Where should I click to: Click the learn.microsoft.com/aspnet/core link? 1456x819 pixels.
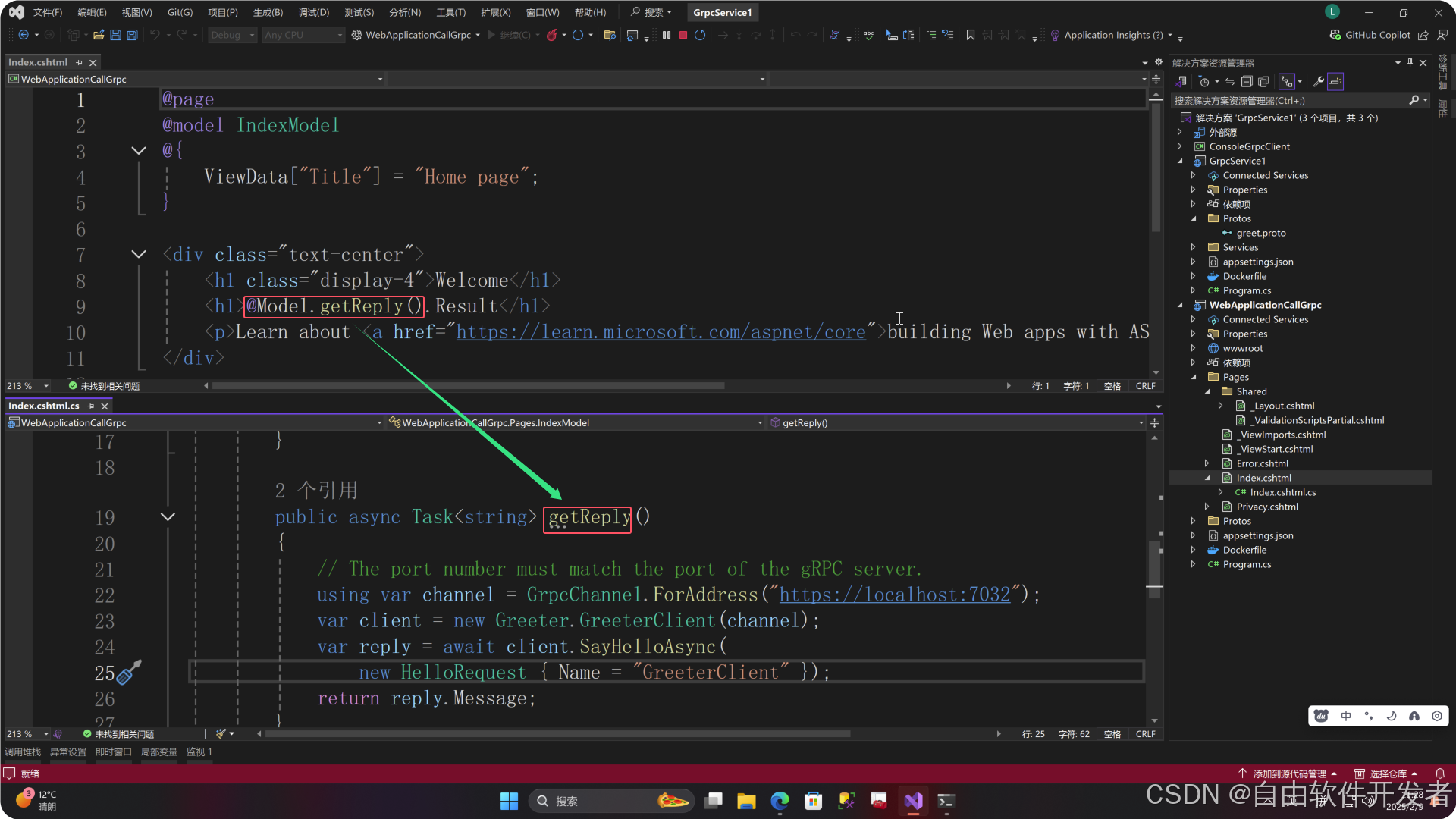661,332
